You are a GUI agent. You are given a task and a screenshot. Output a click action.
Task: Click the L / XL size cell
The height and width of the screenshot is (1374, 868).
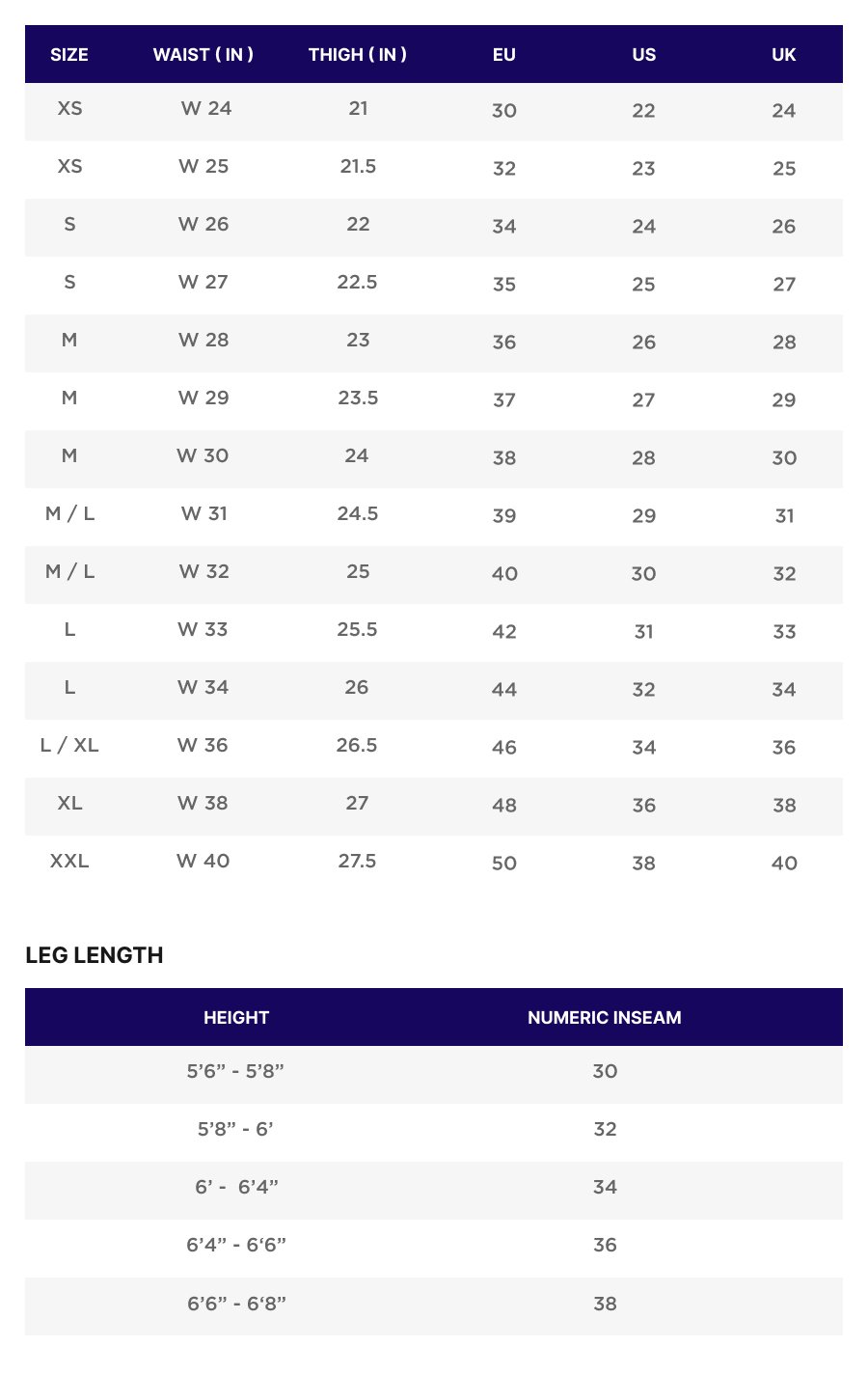tap(69, 746)
